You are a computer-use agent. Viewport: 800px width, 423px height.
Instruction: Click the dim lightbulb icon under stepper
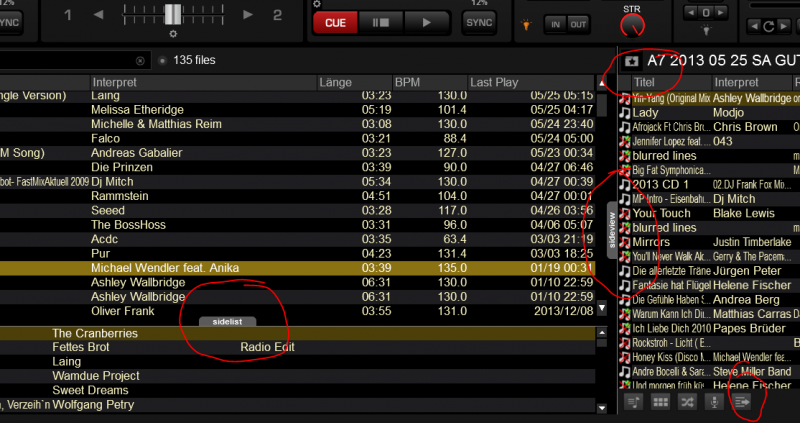[706, 30]
